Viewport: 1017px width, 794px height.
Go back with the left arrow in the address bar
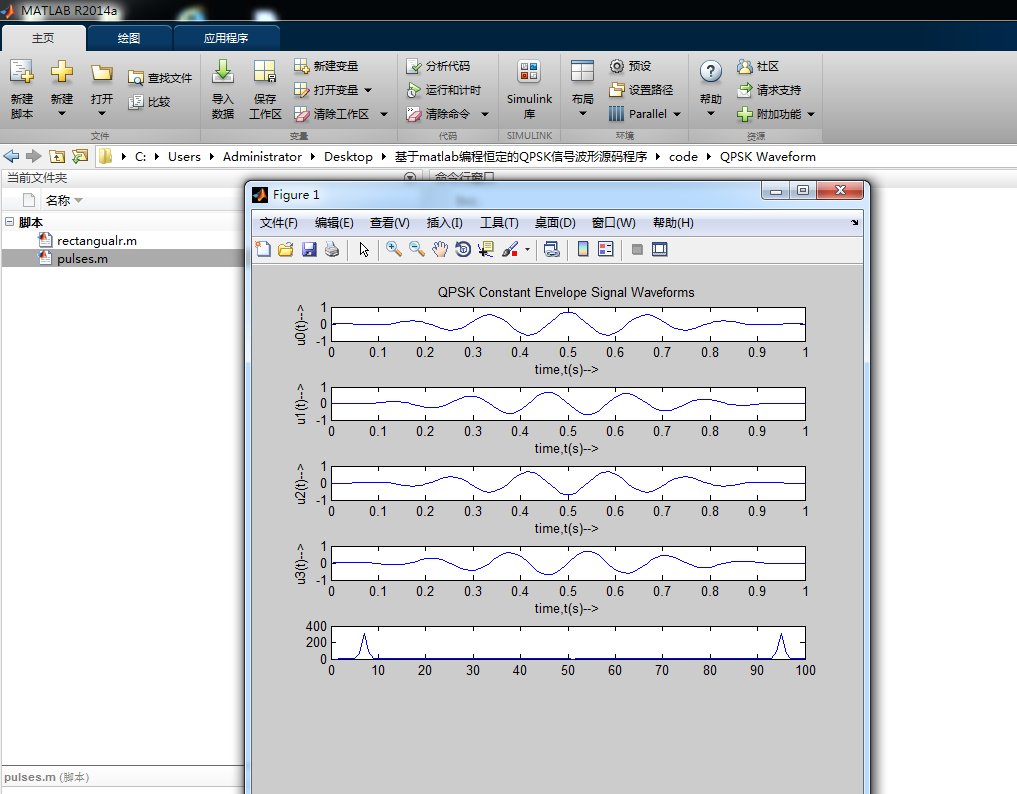12,156
